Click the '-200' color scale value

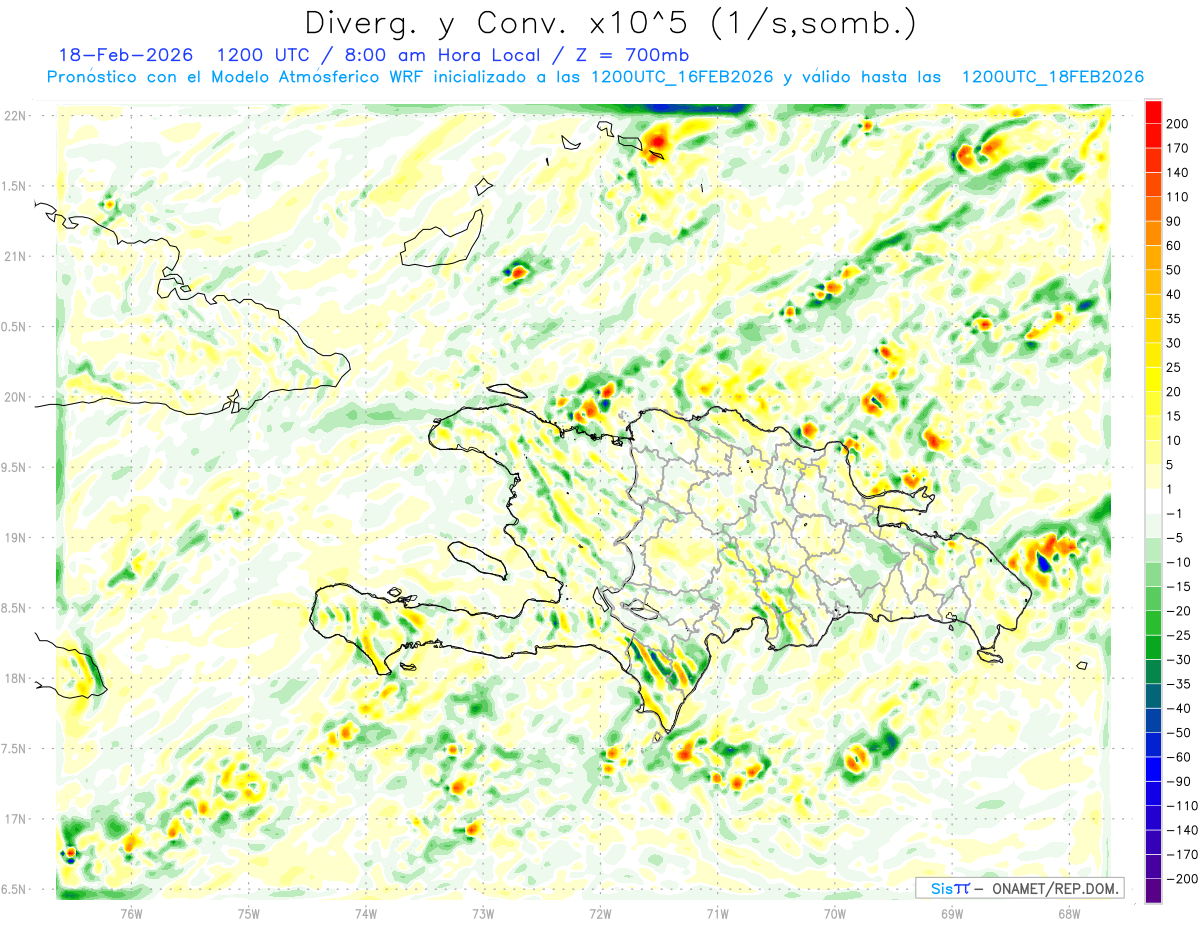[x=1181, y=880]
